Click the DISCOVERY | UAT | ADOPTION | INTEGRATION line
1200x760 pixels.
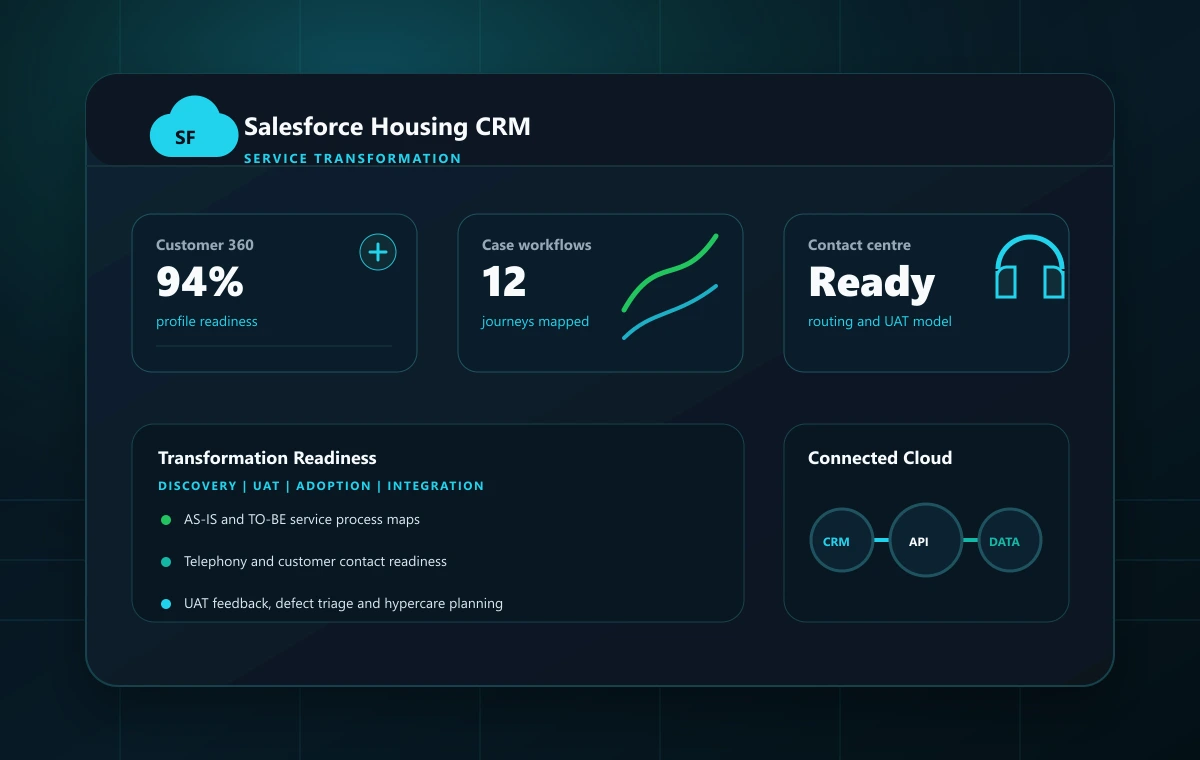[x=321, y=486]
